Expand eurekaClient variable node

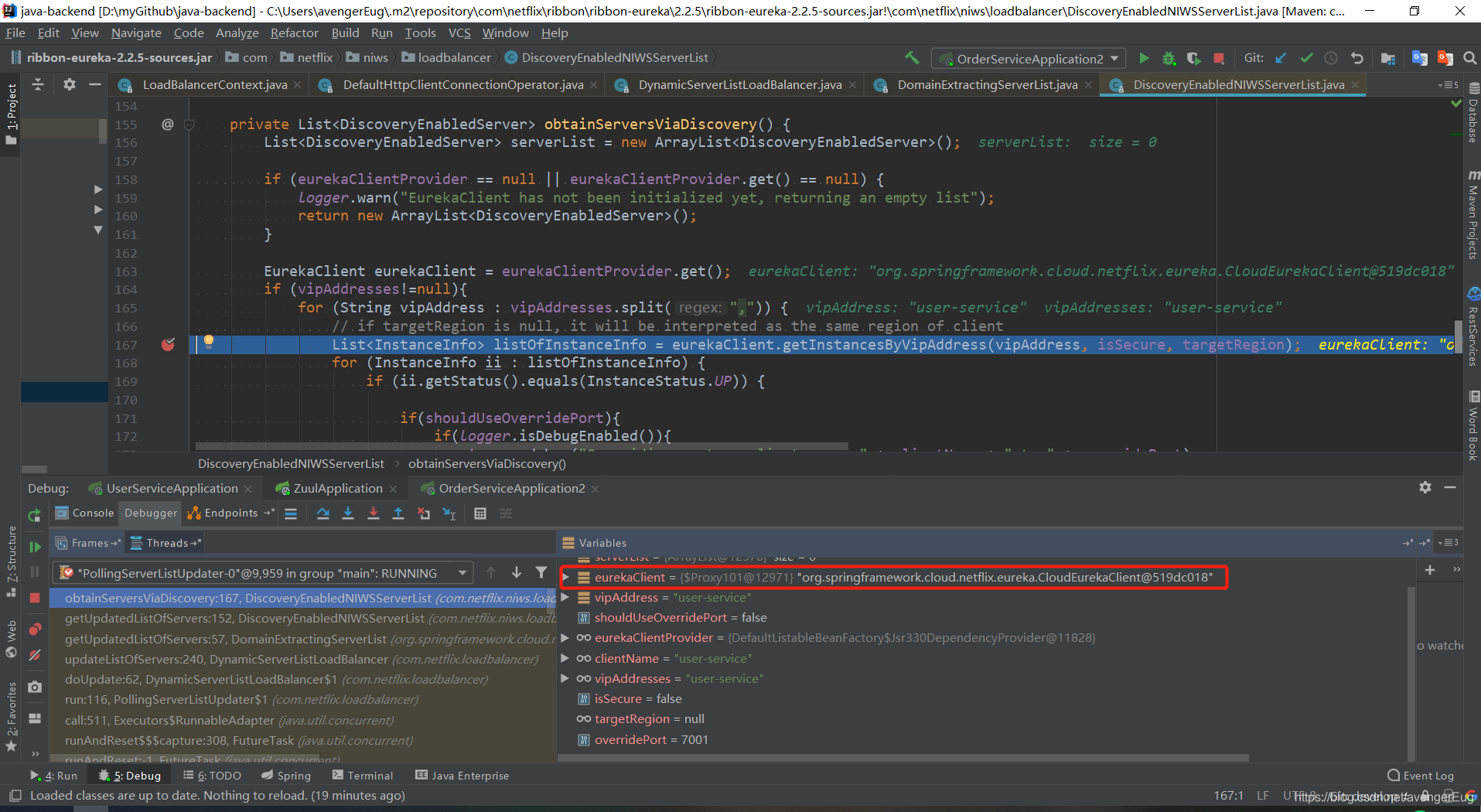coord(565,577)
